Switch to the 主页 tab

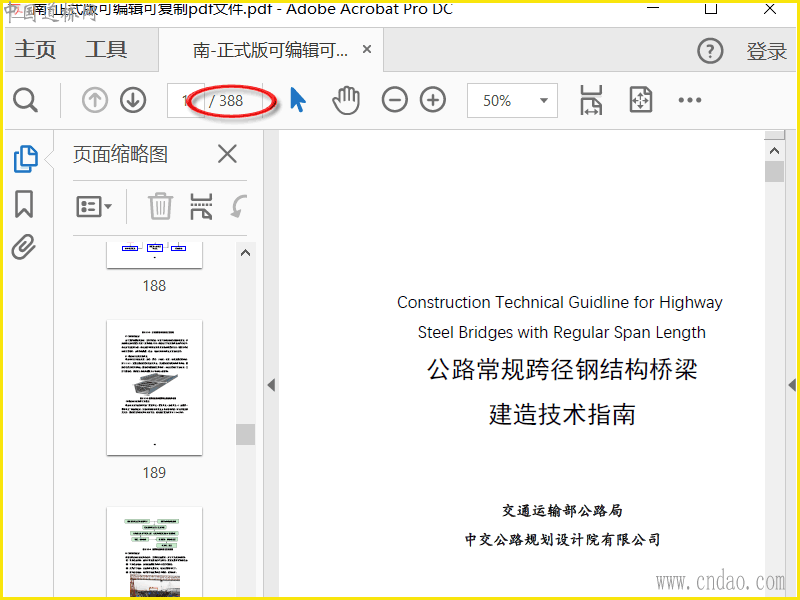pos(35,50)
